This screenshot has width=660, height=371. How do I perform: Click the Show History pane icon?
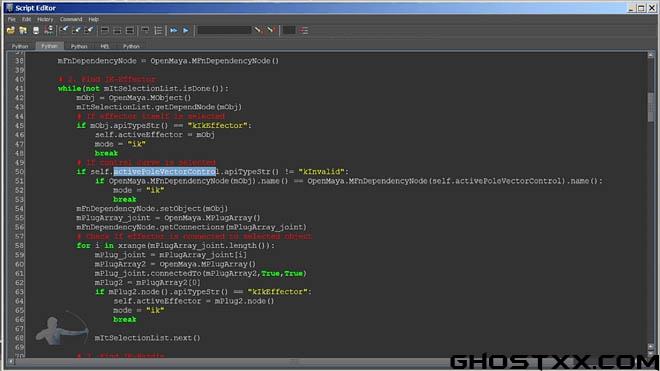coord(105,30)
